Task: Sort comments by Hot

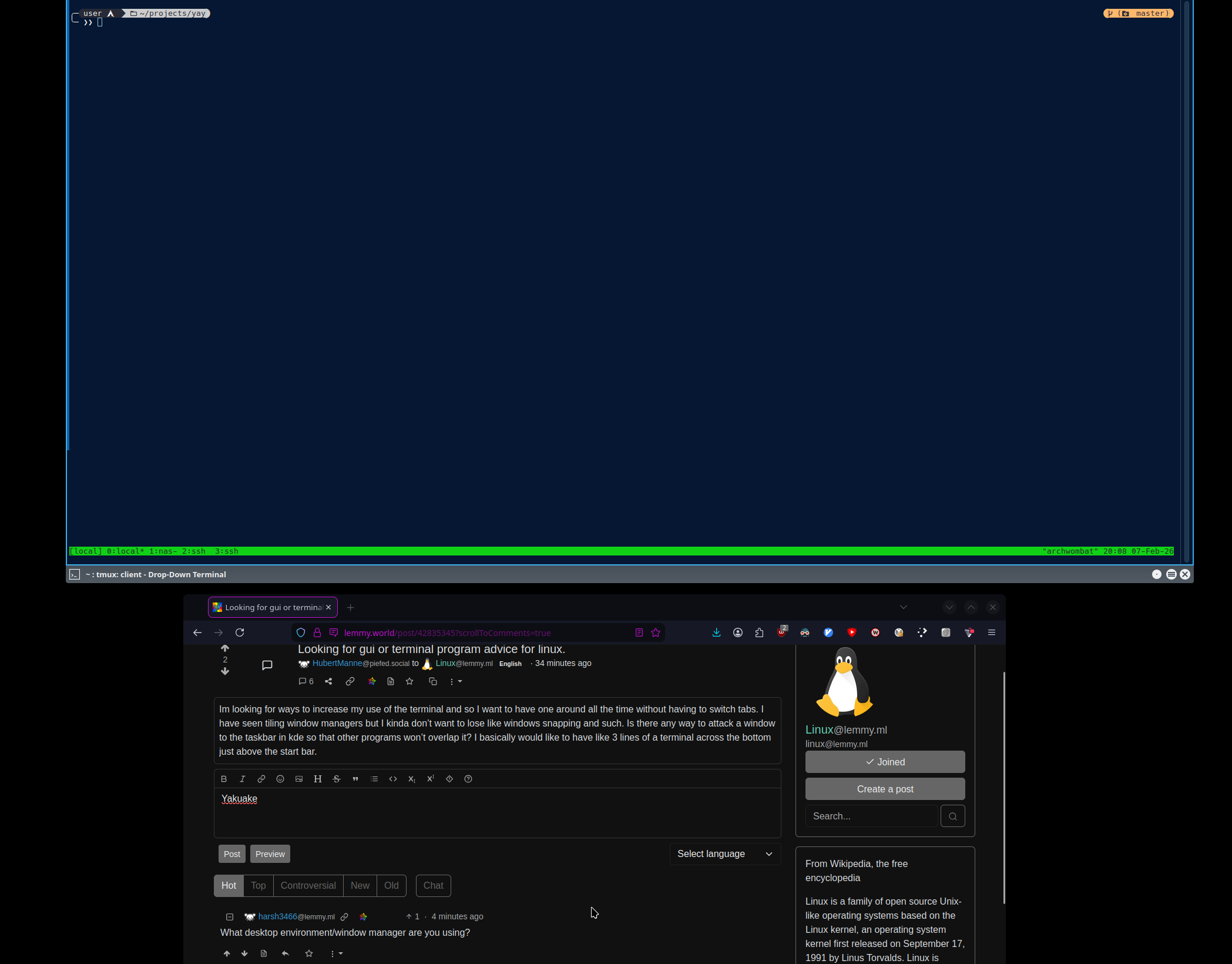Action: coord(229,885)
